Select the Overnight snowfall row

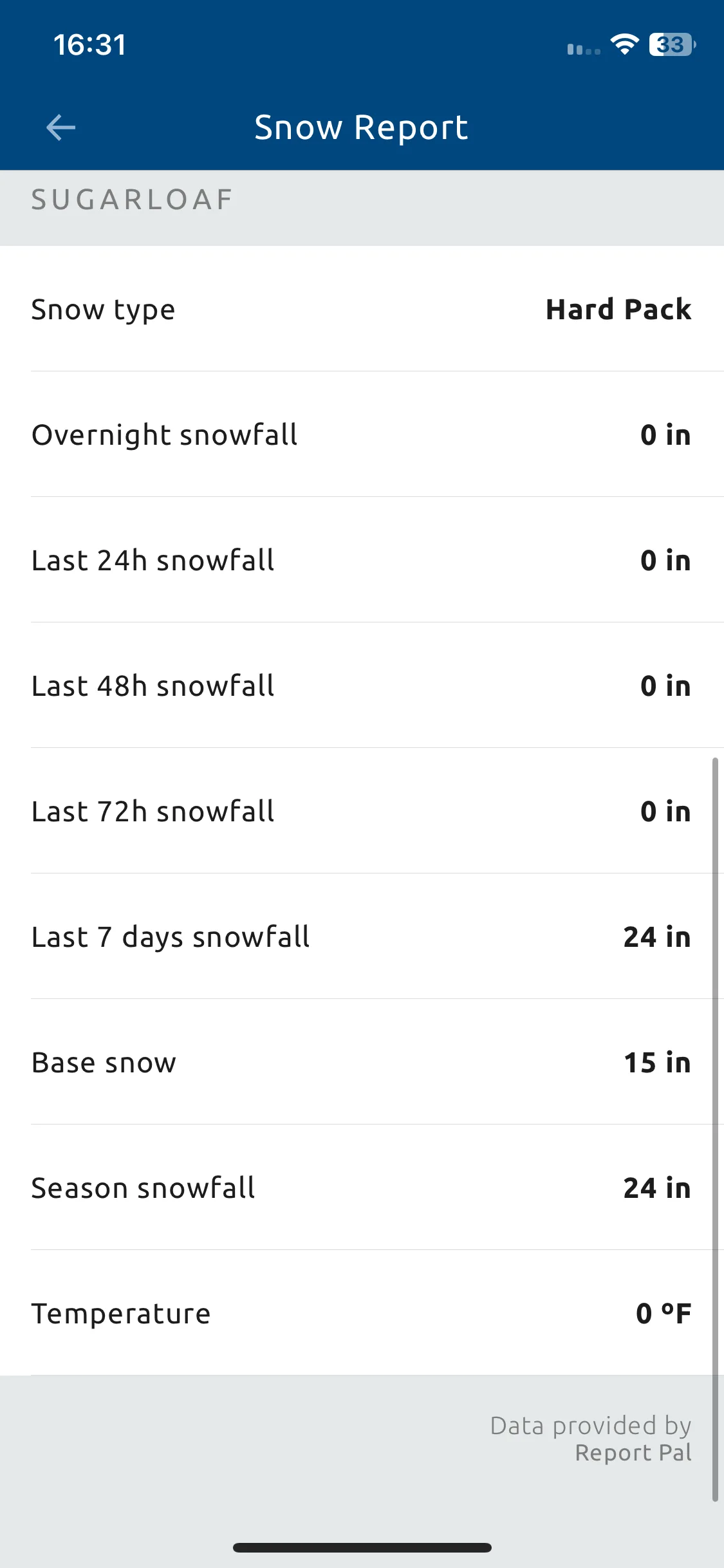(x=362, y=434)
